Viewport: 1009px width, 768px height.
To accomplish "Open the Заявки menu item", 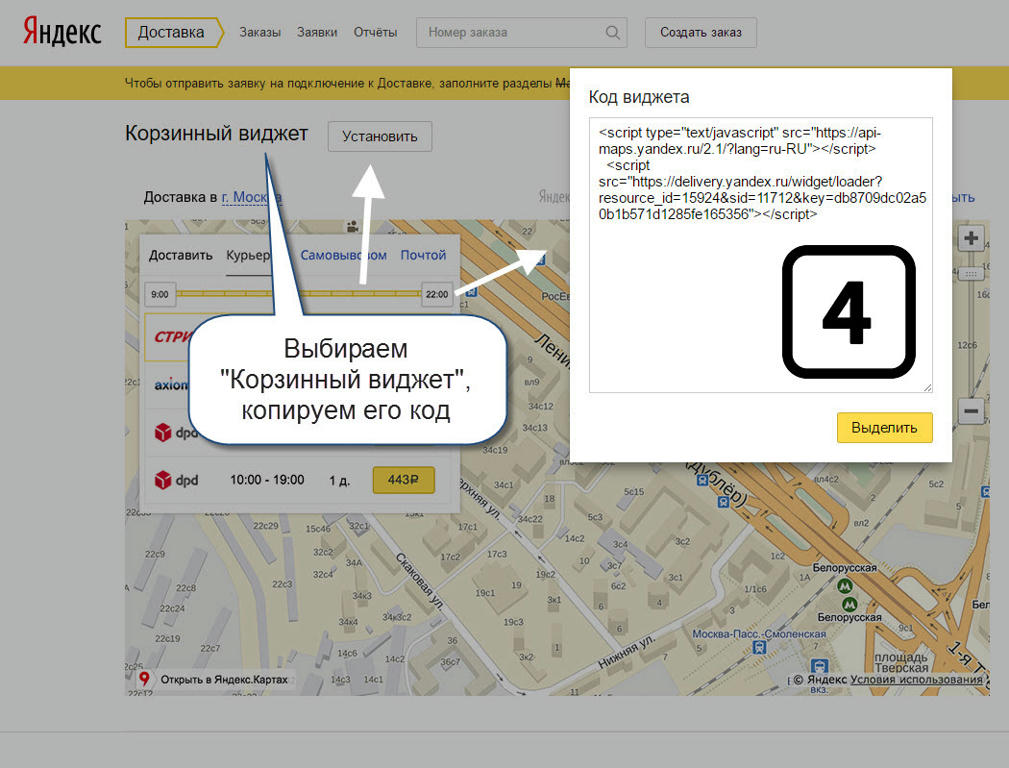I will 317,32.
